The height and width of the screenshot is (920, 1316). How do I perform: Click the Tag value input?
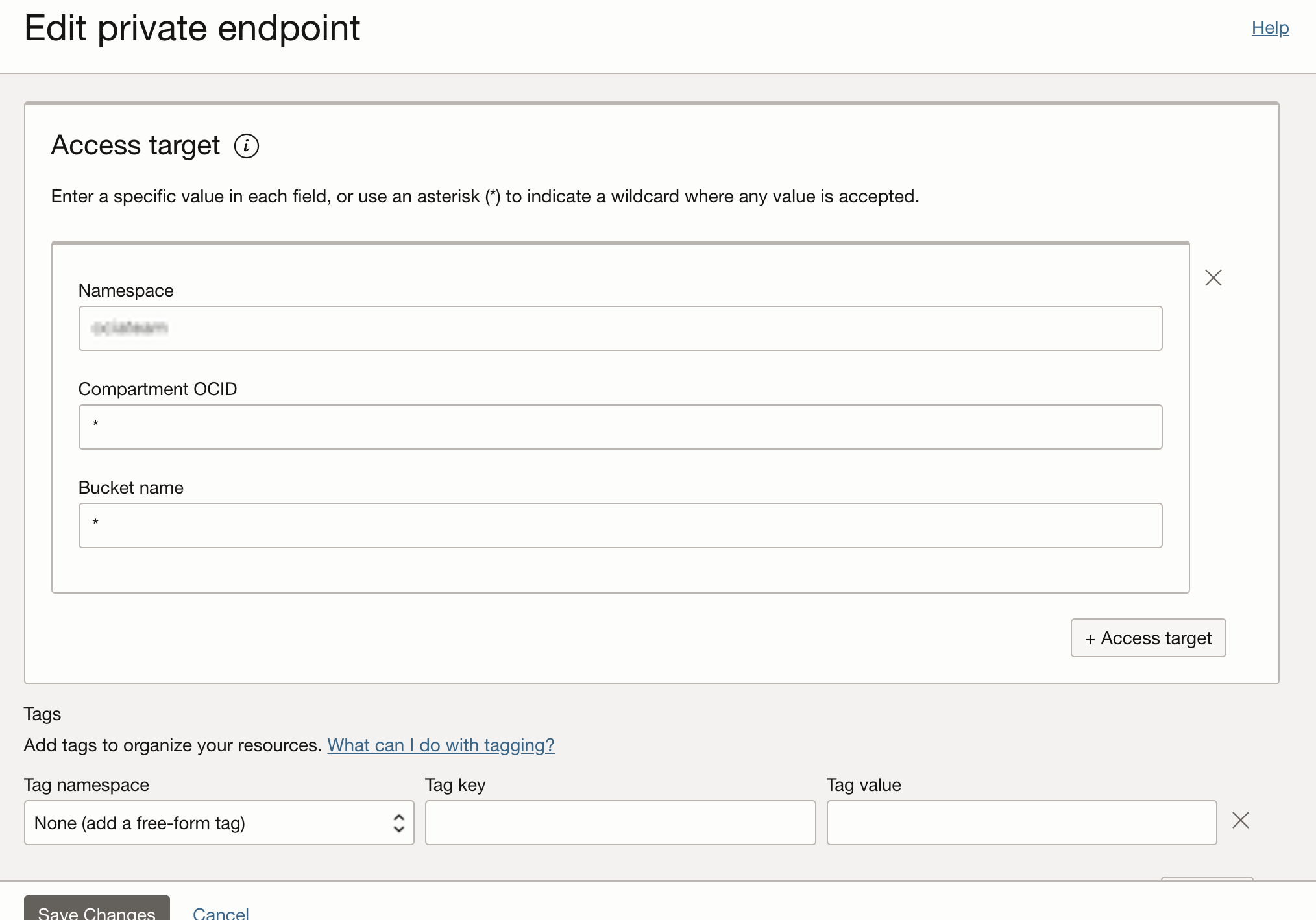pyautogui.click(x=1021, y=823)
